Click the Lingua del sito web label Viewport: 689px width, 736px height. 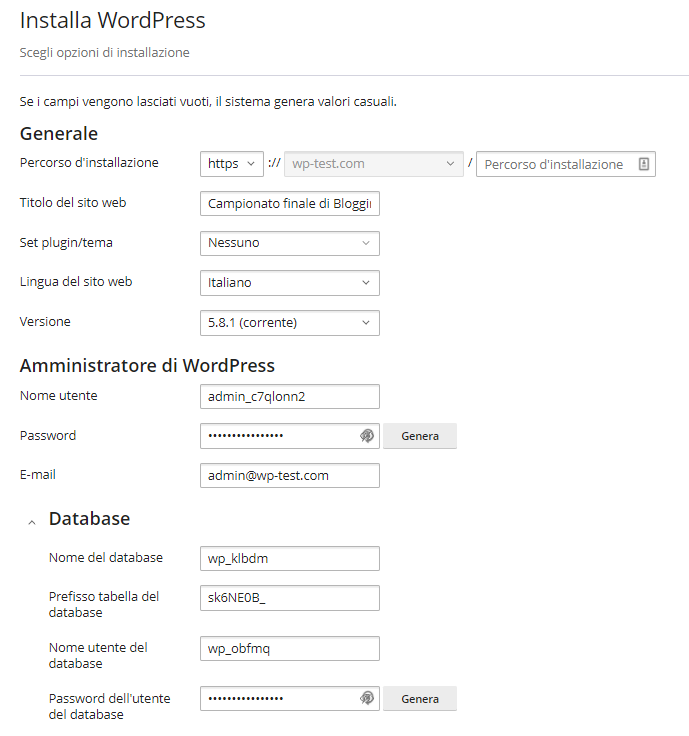76,282
